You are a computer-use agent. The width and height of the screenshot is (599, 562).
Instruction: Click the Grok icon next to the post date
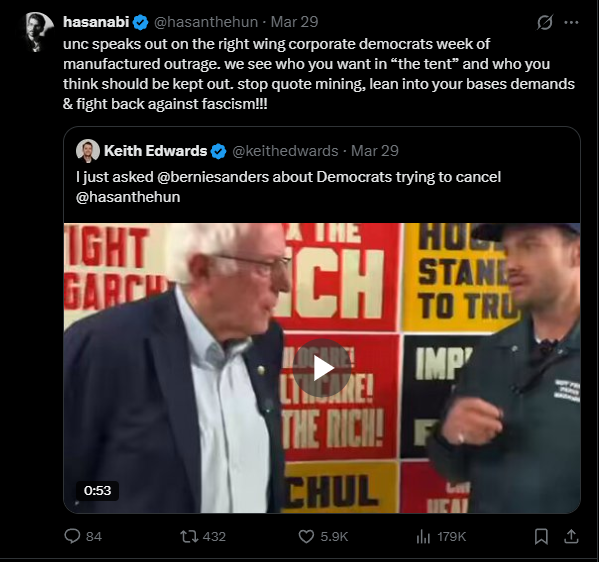click(544, 23)
